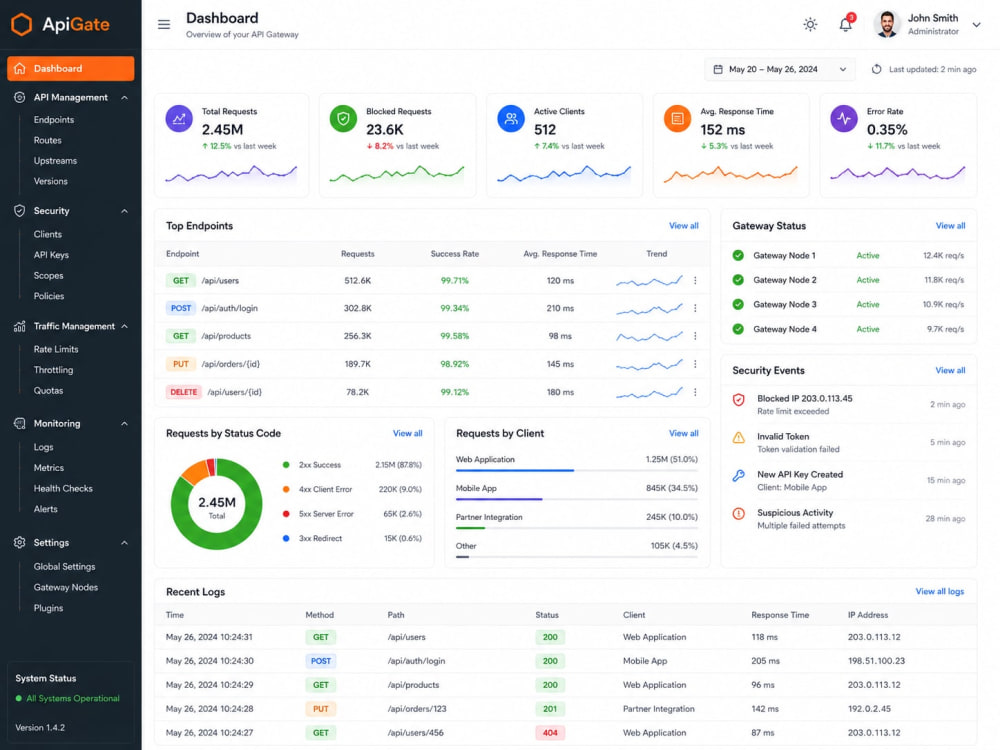Click Gateway Node 1 green check icon

pyautogui.click(x=738, y=256)
